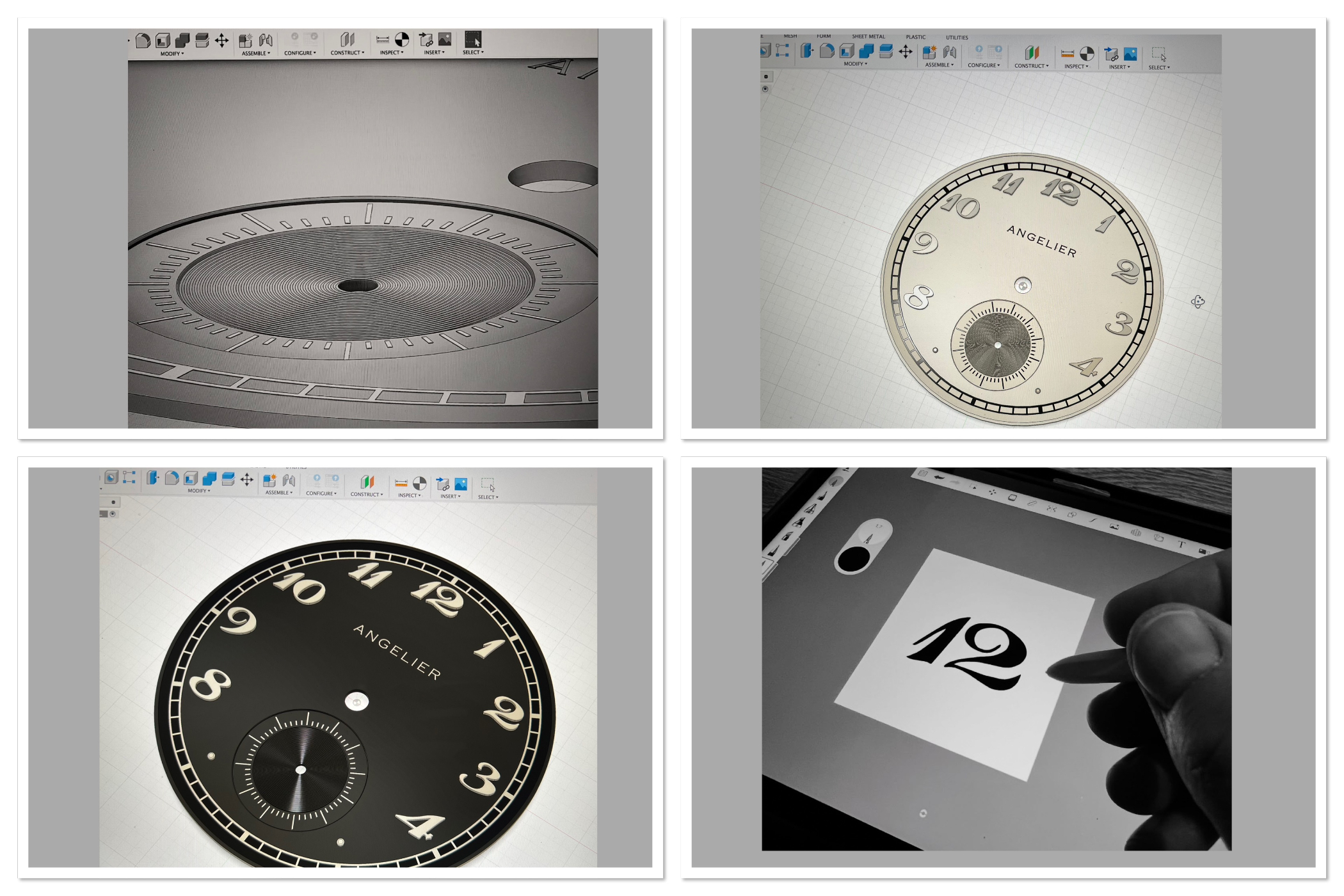Select the Offset Plane icon above the cream dial
The height and width of the screenshot is (896, 1344).
[1032, 52]
